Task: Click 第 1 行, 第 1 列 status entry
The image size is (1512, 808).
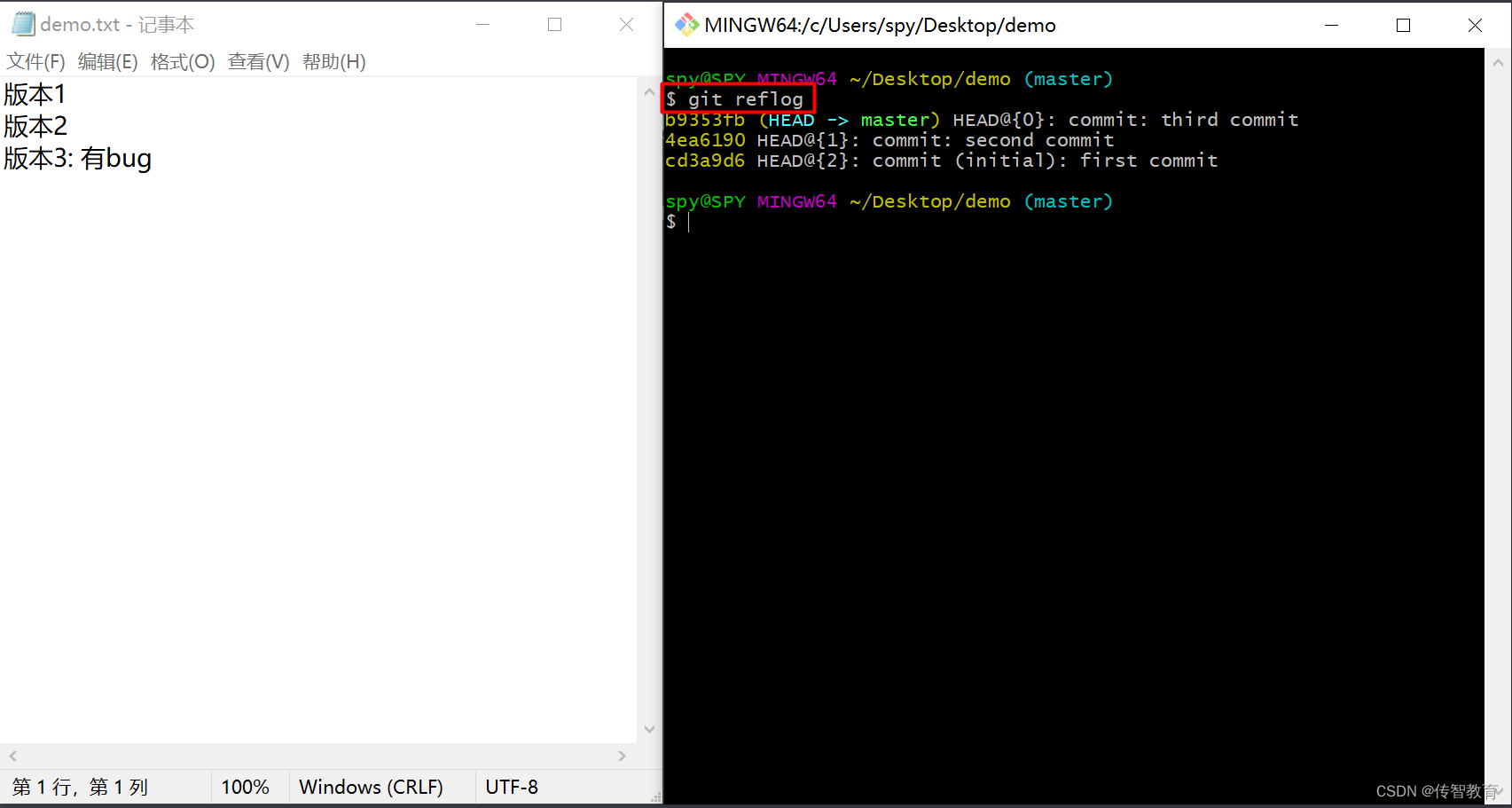Action: 80,787
